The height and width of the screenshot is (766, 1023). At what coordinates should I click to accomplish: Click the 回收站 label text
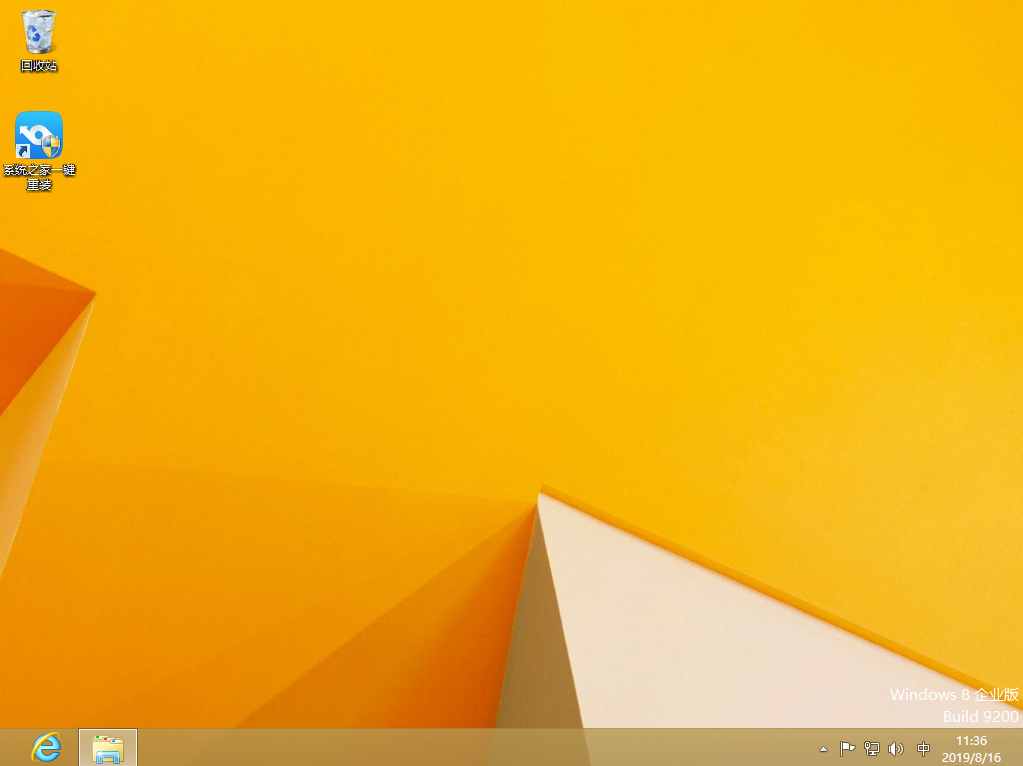(38, 66)
